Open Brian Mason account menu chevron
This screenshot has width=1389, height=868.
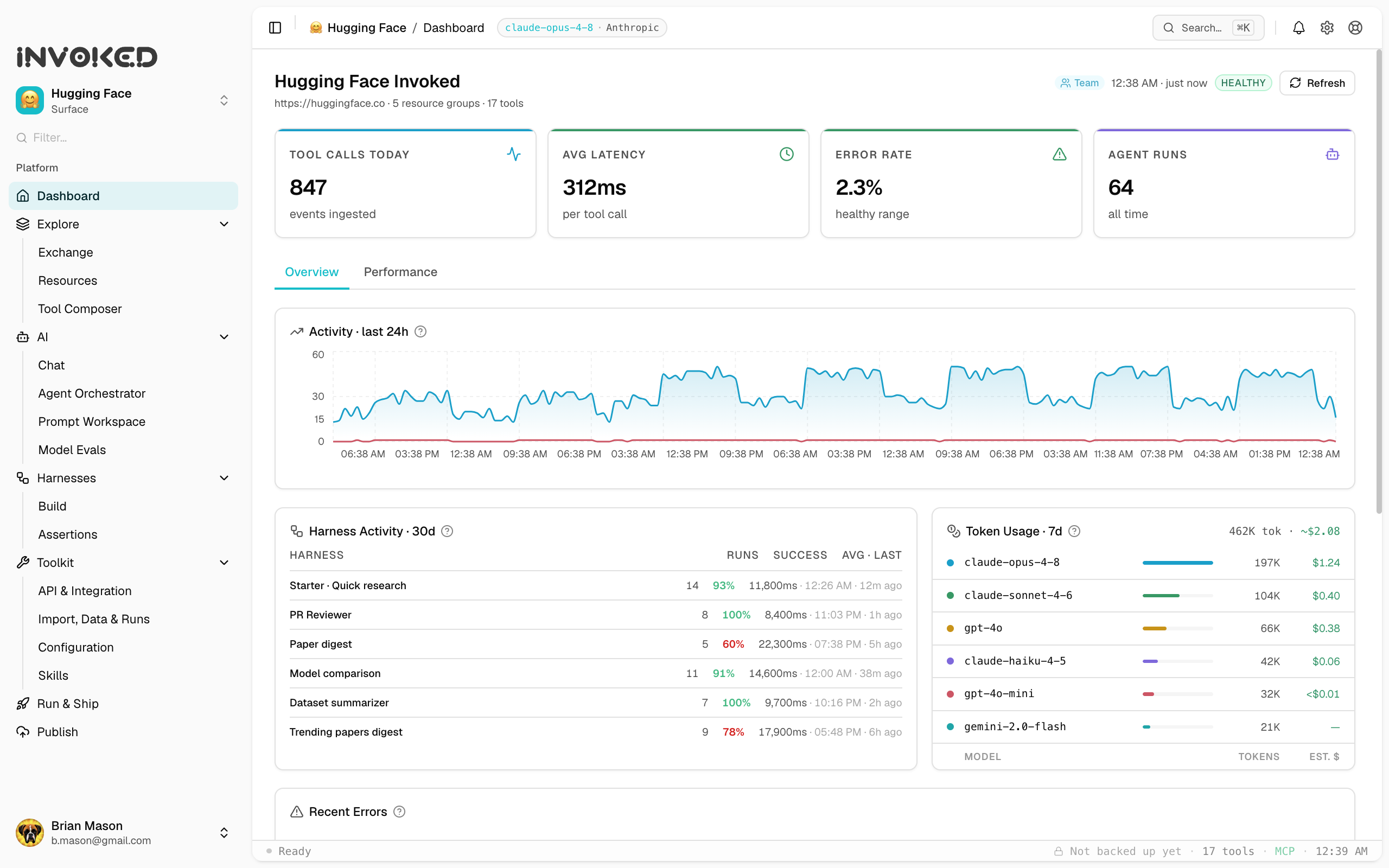point(225,832)
